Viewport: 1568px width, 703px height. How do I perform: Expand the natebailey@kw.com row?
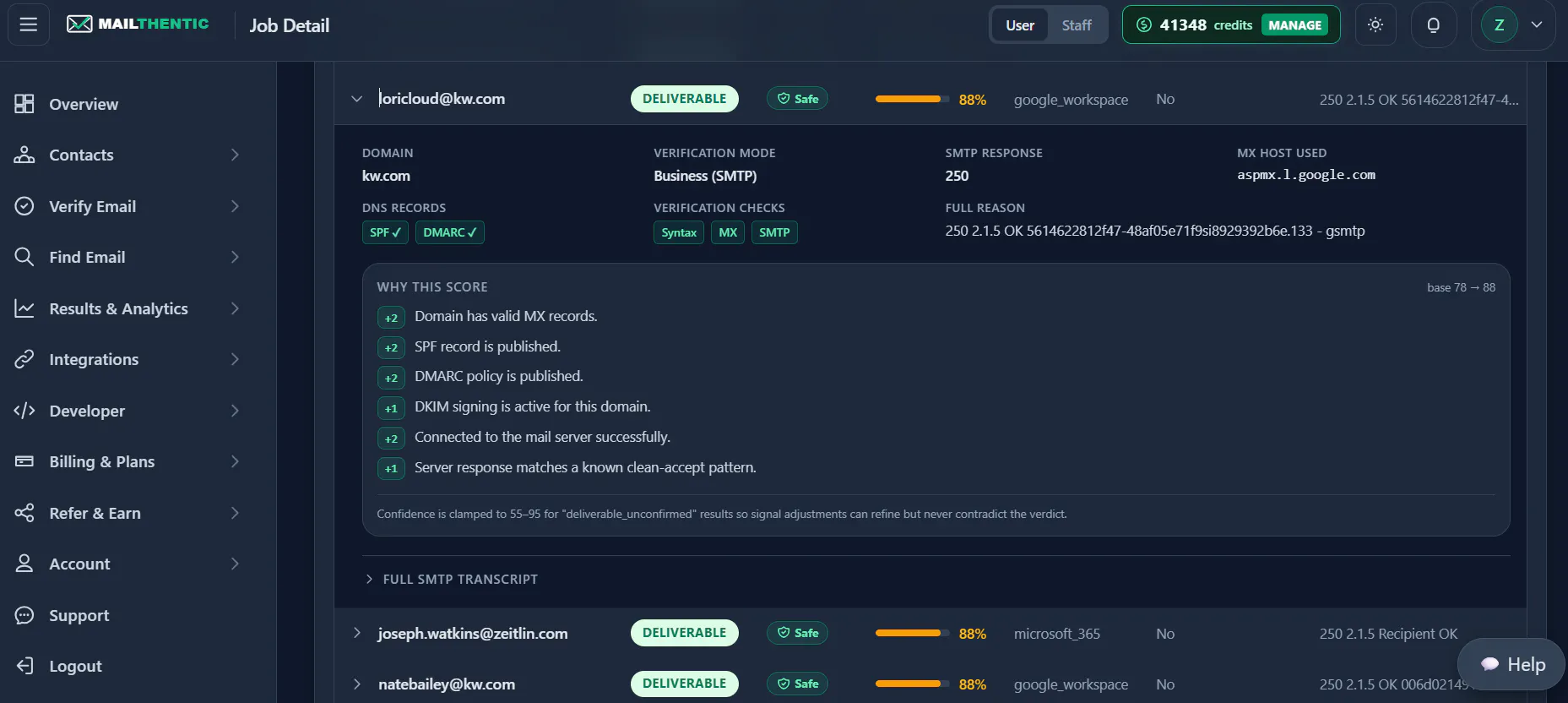click(x=357, y=684)
